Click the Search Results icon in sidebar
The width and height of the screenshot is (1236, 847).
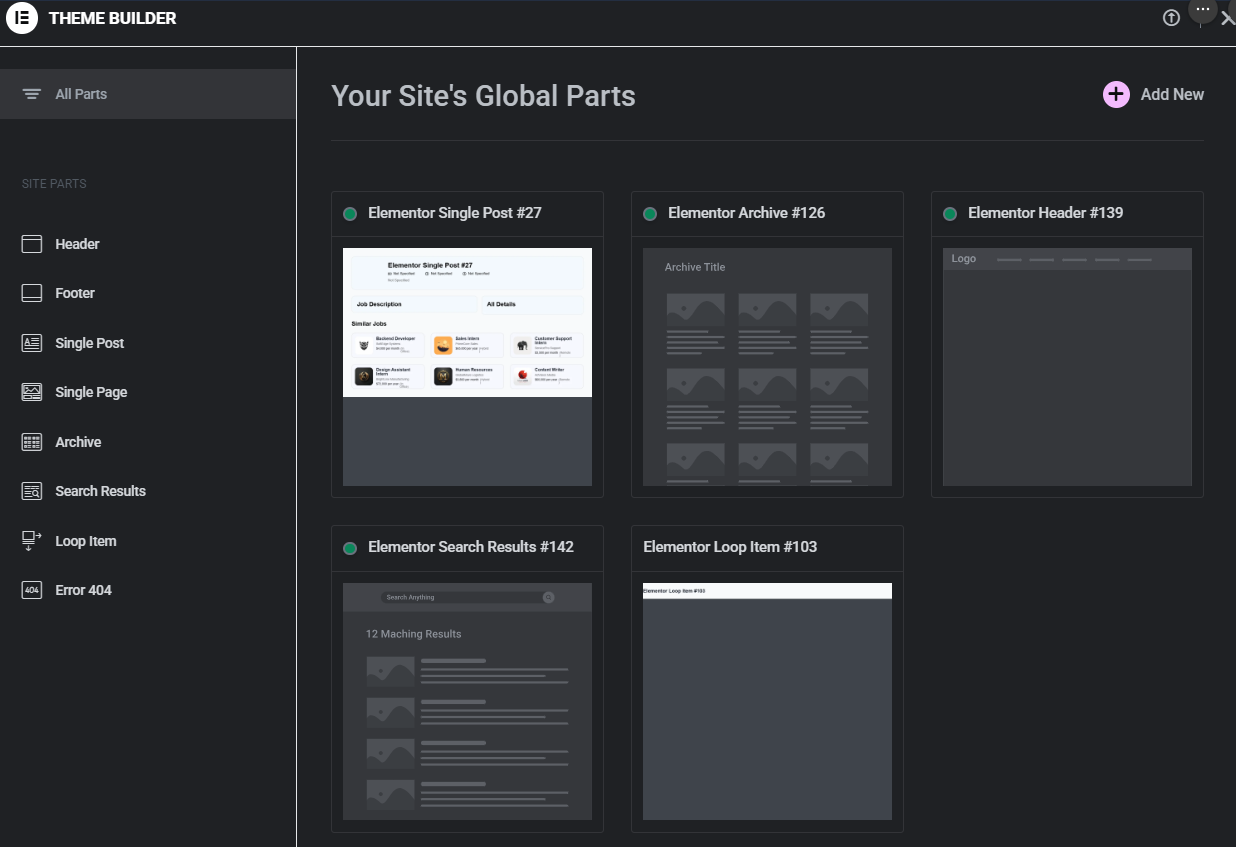pos(32,491)
